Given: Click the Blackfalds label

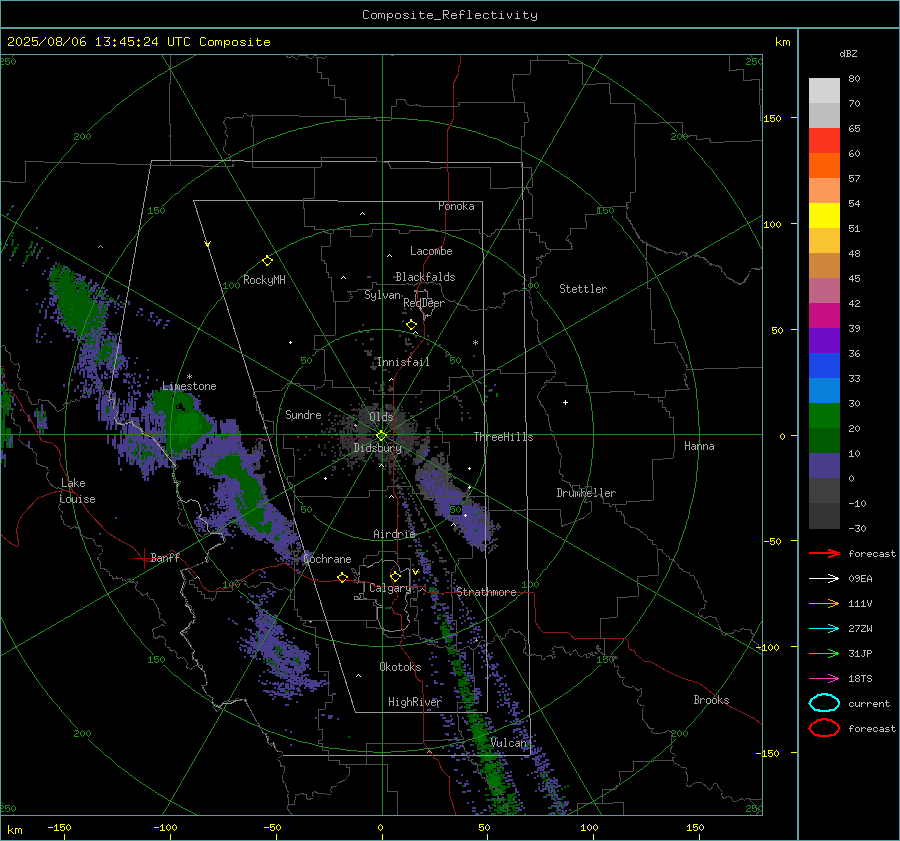Looking at the screenshot, I should point(425,277).
